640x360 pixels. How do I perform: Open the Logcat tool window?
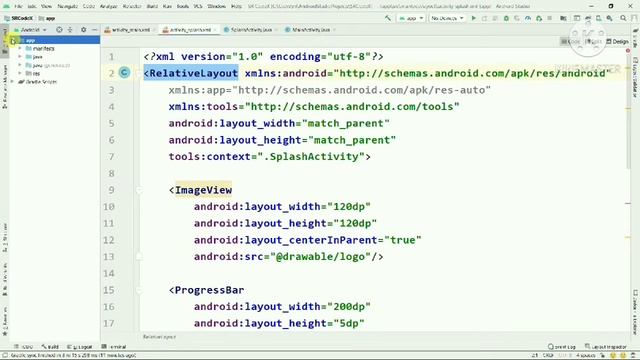point(80,347)
